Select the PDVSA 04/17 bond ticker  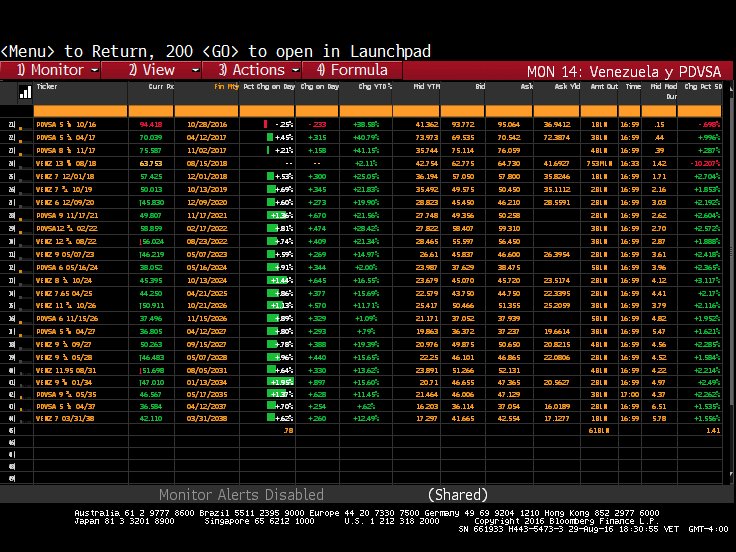click(66, 138)
